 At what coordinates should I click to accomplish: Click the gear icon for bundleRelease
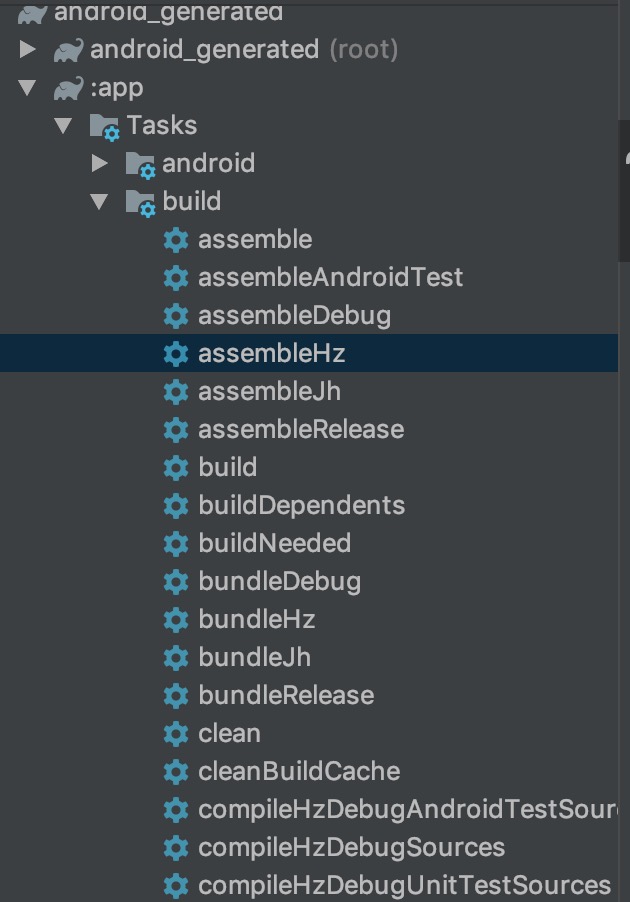[177, 695]
